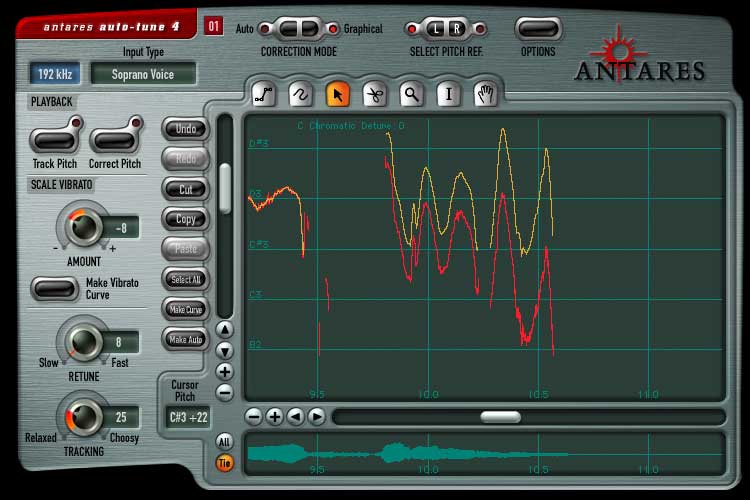Click the vertical pitch scrollbar thumb
This screenshot has width=750, height=500.
225,188
